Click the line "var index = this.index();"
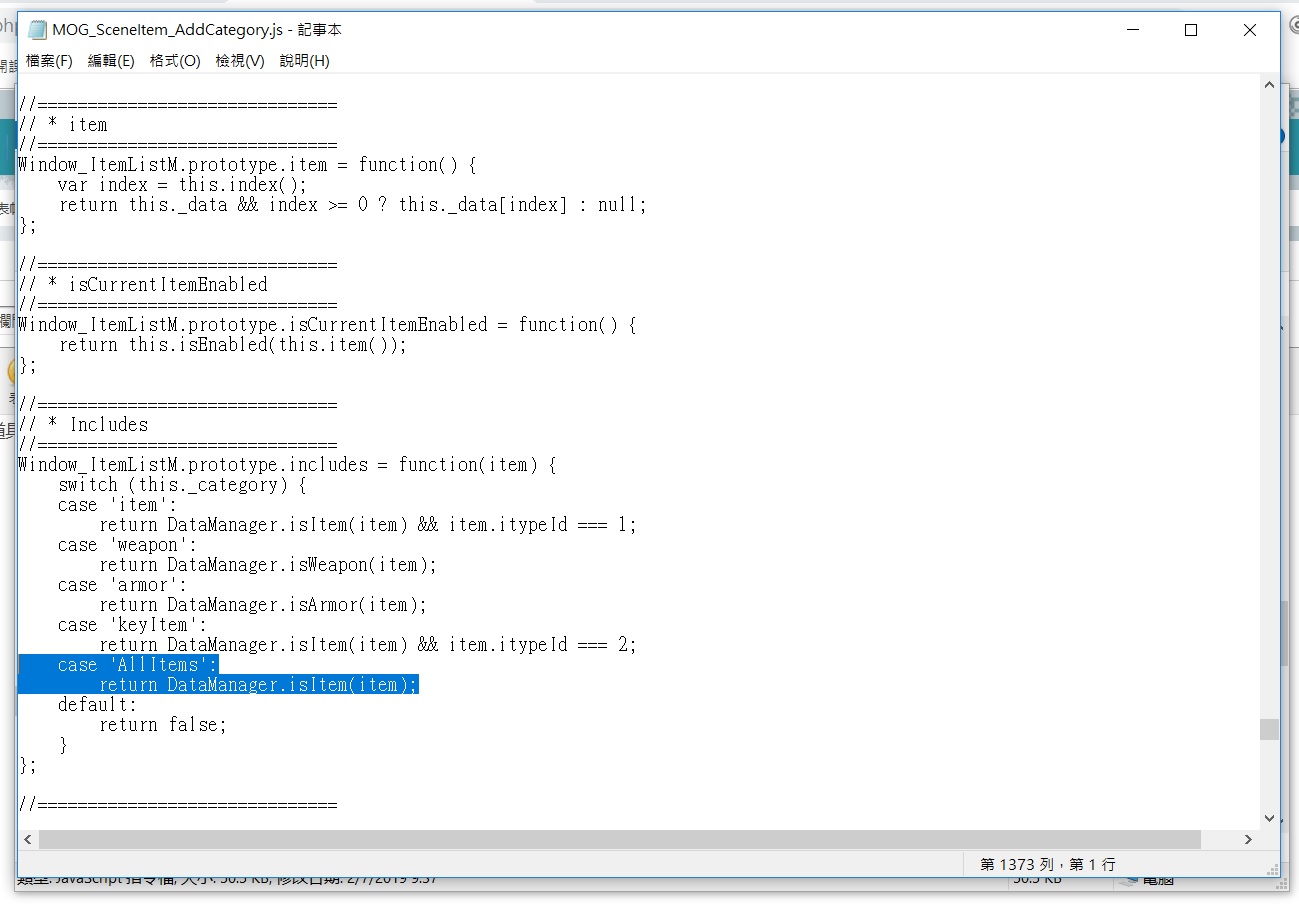The width and height of the screenshot is (1299, 909). click(182, 185)
